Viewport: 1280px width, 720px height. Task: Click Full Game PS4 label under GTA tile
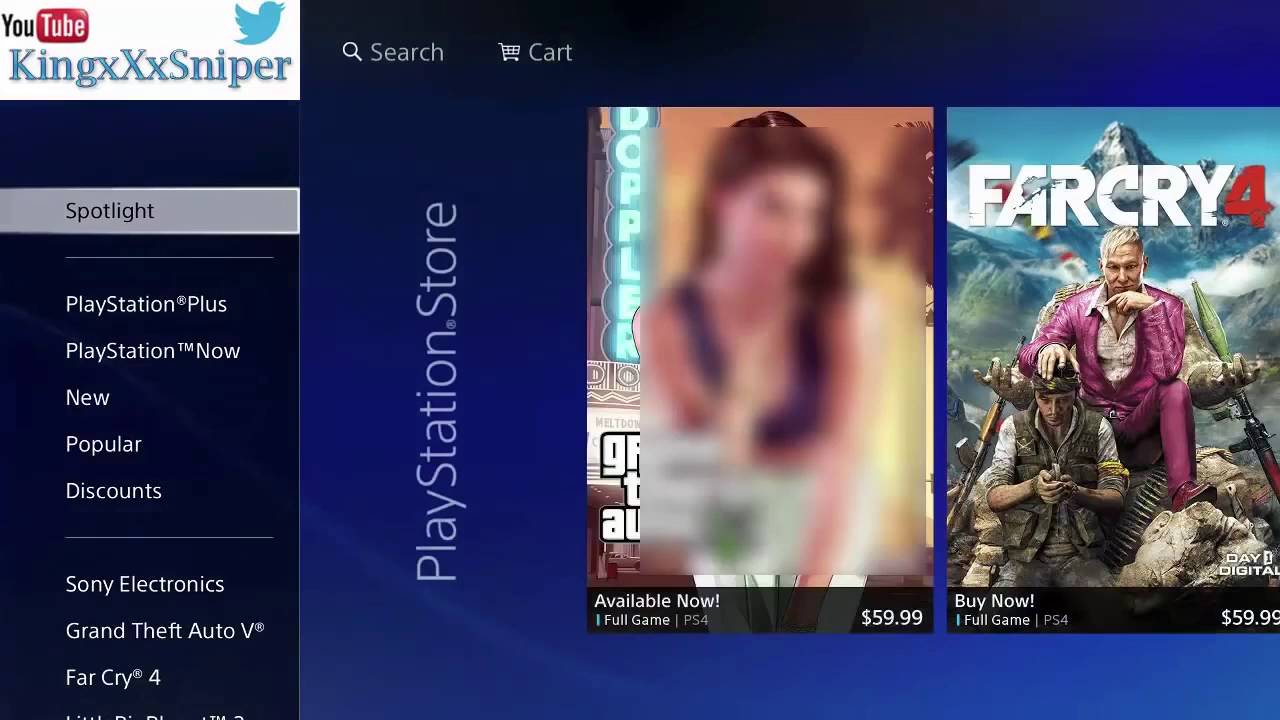click(652, 620)
